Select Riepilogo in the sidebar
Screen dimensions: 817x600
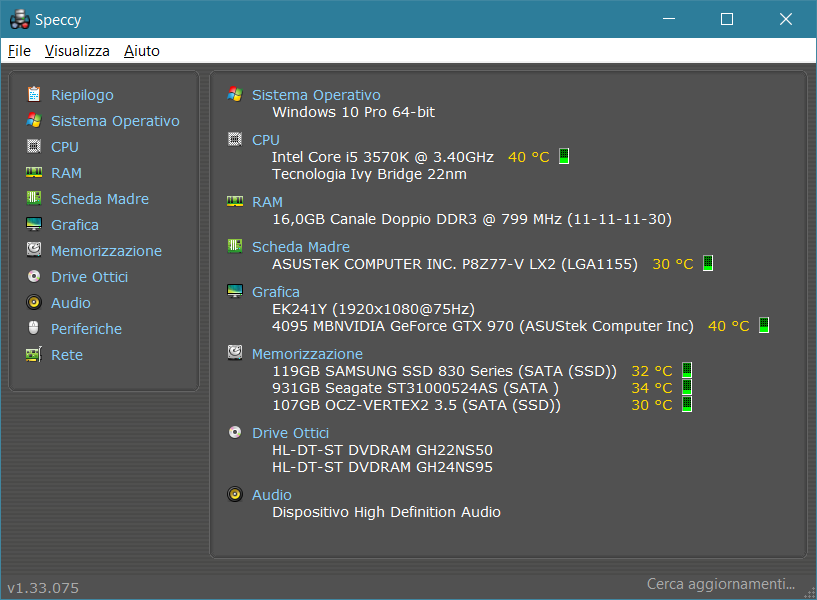(82, 95)
